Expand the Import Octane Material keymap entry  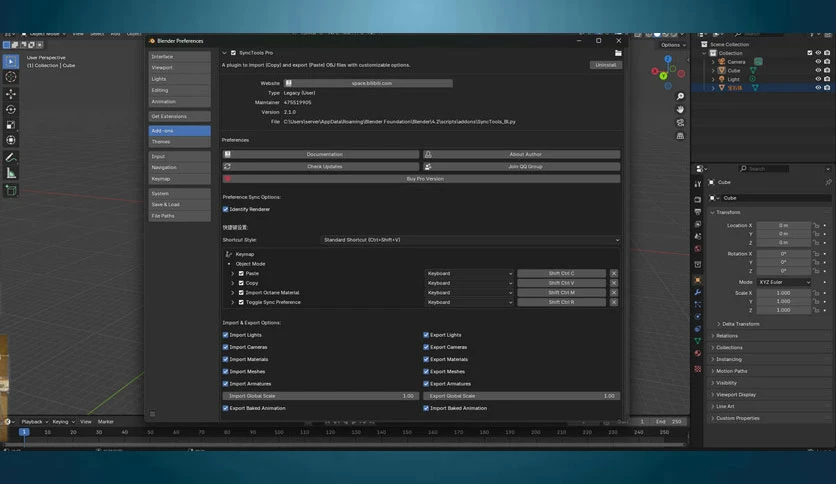[x=232, y=293]
